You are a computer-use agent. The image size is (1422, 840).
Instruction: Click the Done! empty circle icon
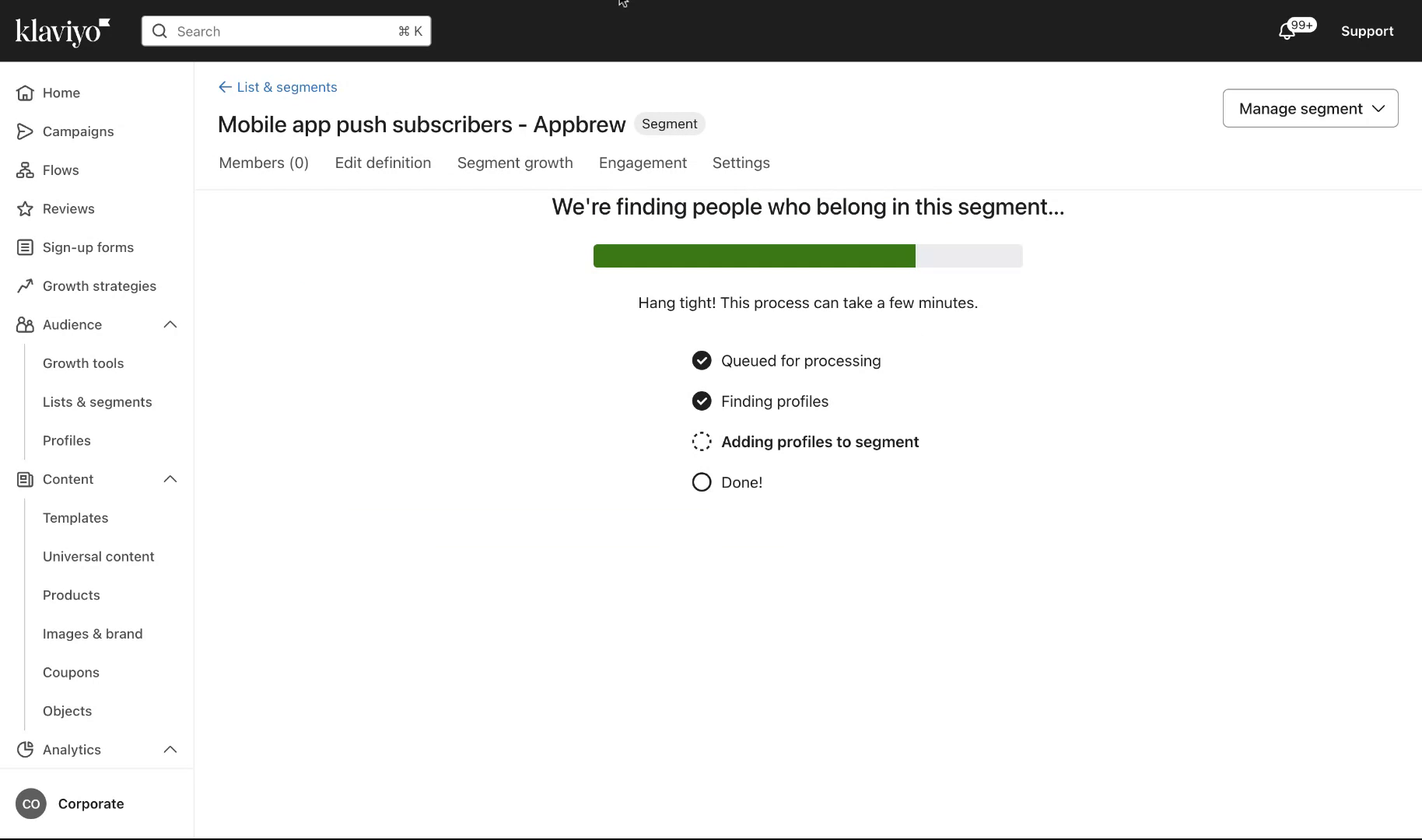pyautogui.click(x=702, y=482)
